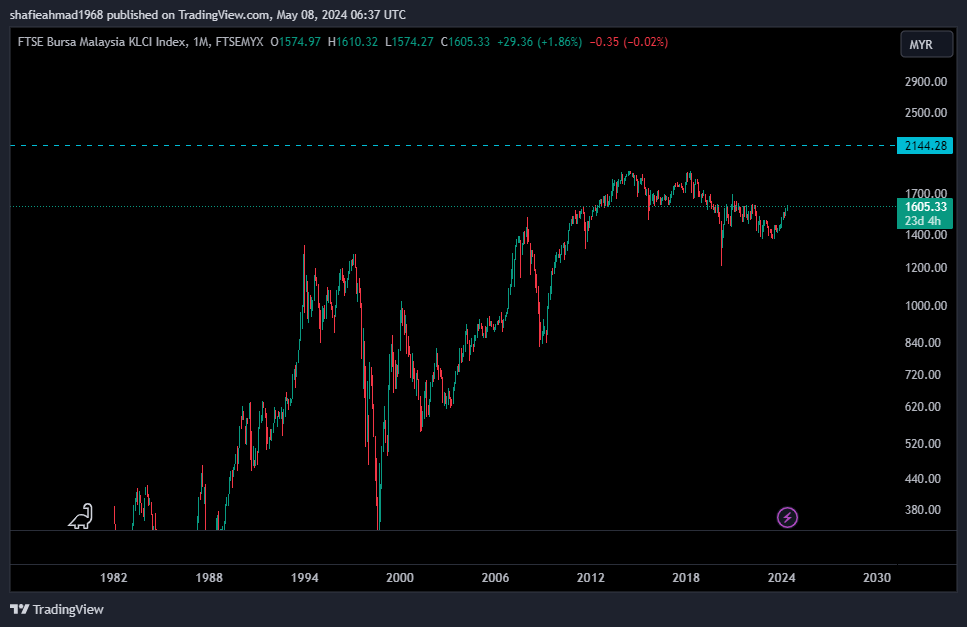Click the open value O1574.97
Viewport: 967px width, 627px height.
pos(295,42)
